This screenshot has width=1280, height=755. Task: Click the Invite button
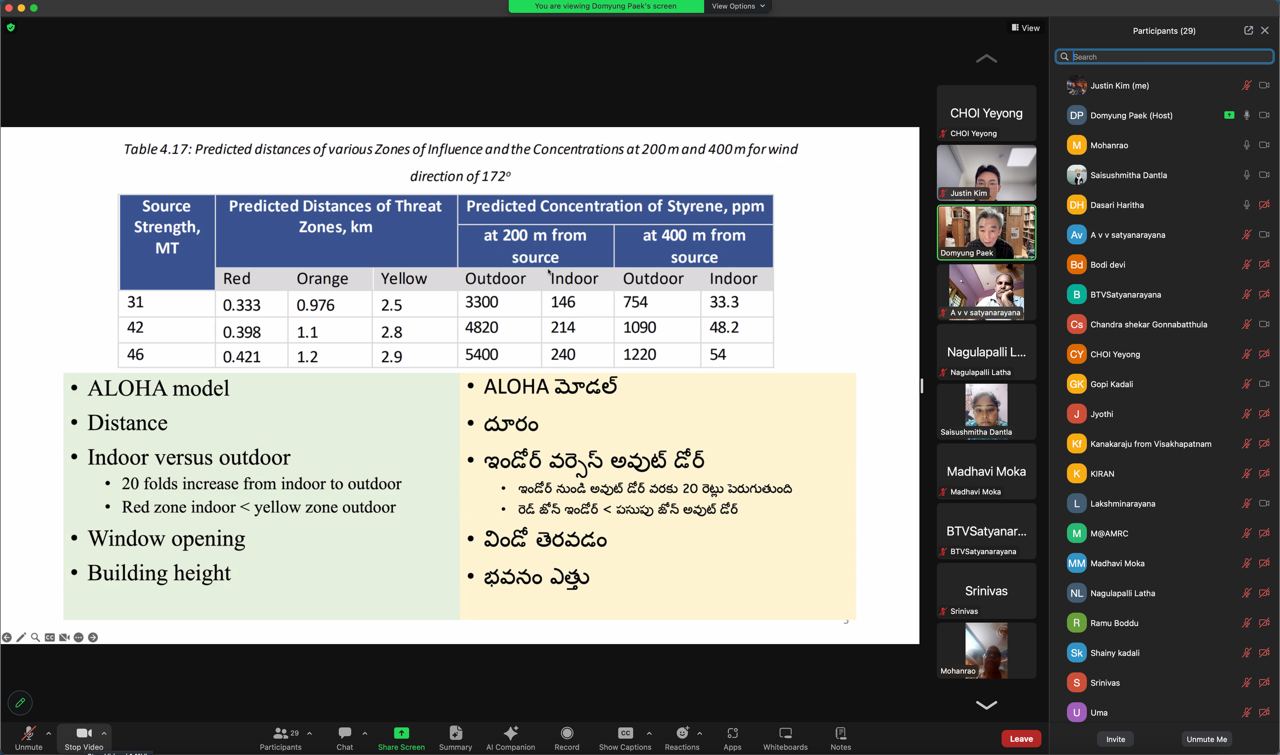point(1115,739)
